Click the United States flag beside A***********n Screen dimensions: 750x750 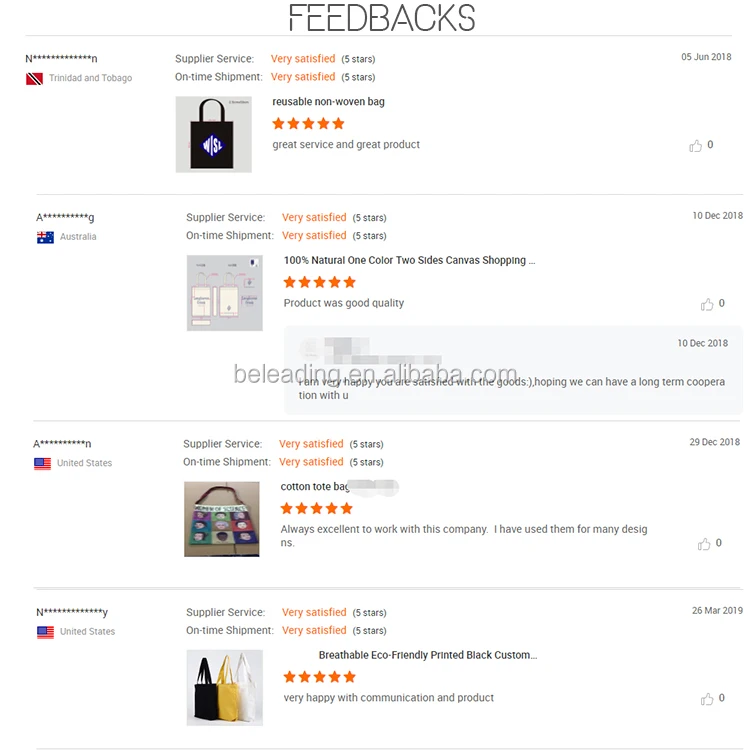point(43,463)
